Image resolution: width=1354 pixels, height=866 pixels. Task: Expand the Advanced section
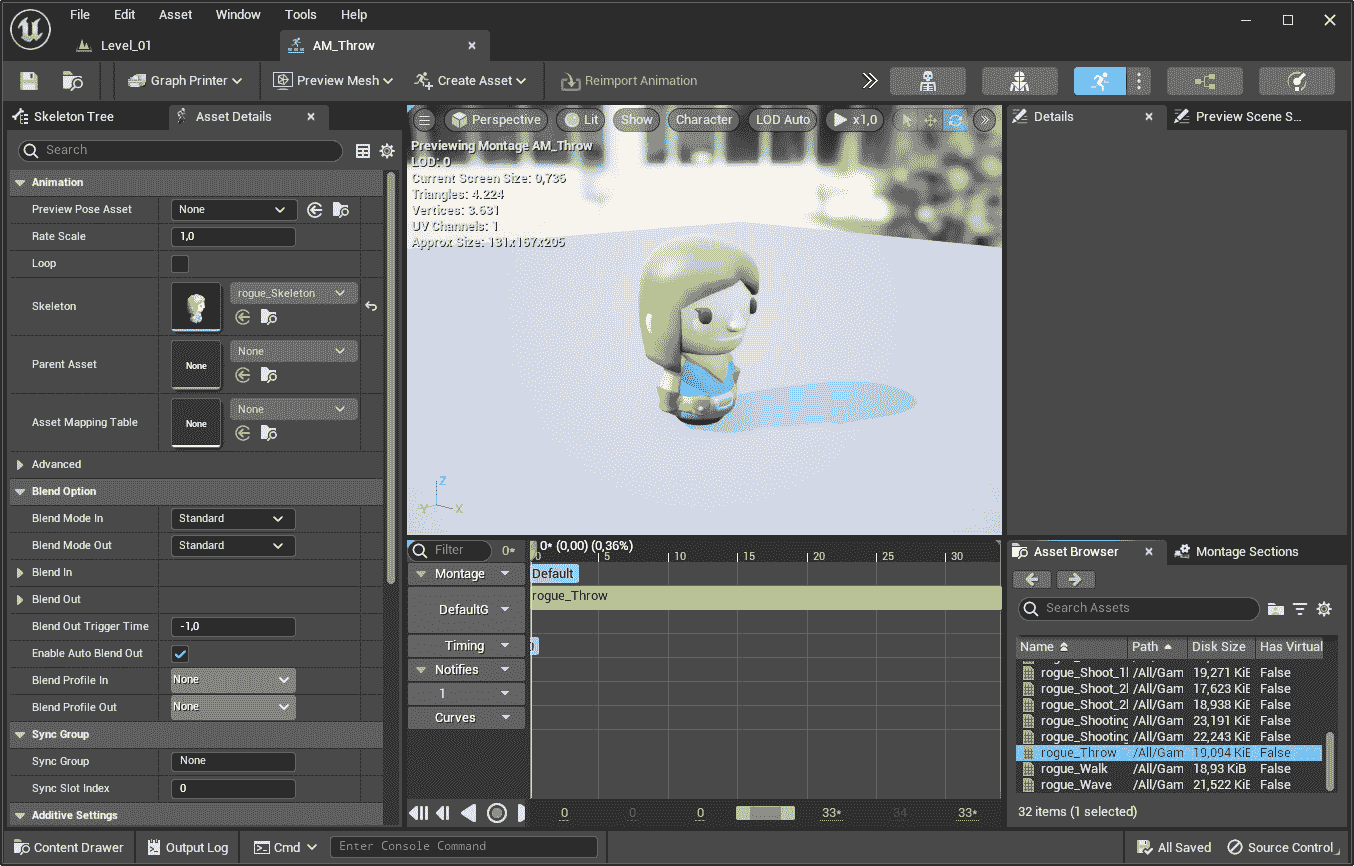21,465
